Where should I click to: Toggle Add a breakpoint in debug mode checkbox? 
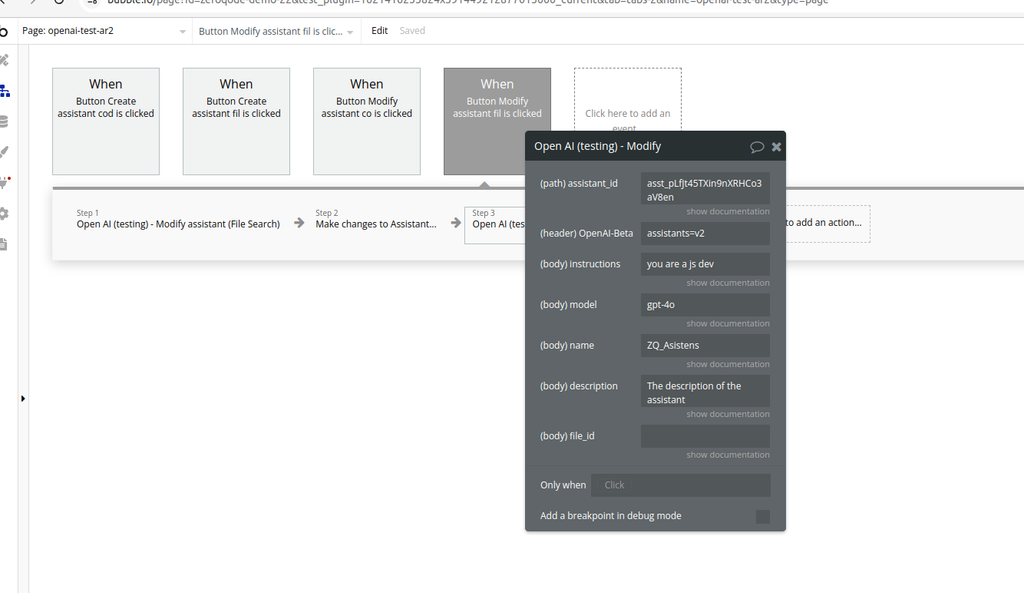click(x=763, y=517)
